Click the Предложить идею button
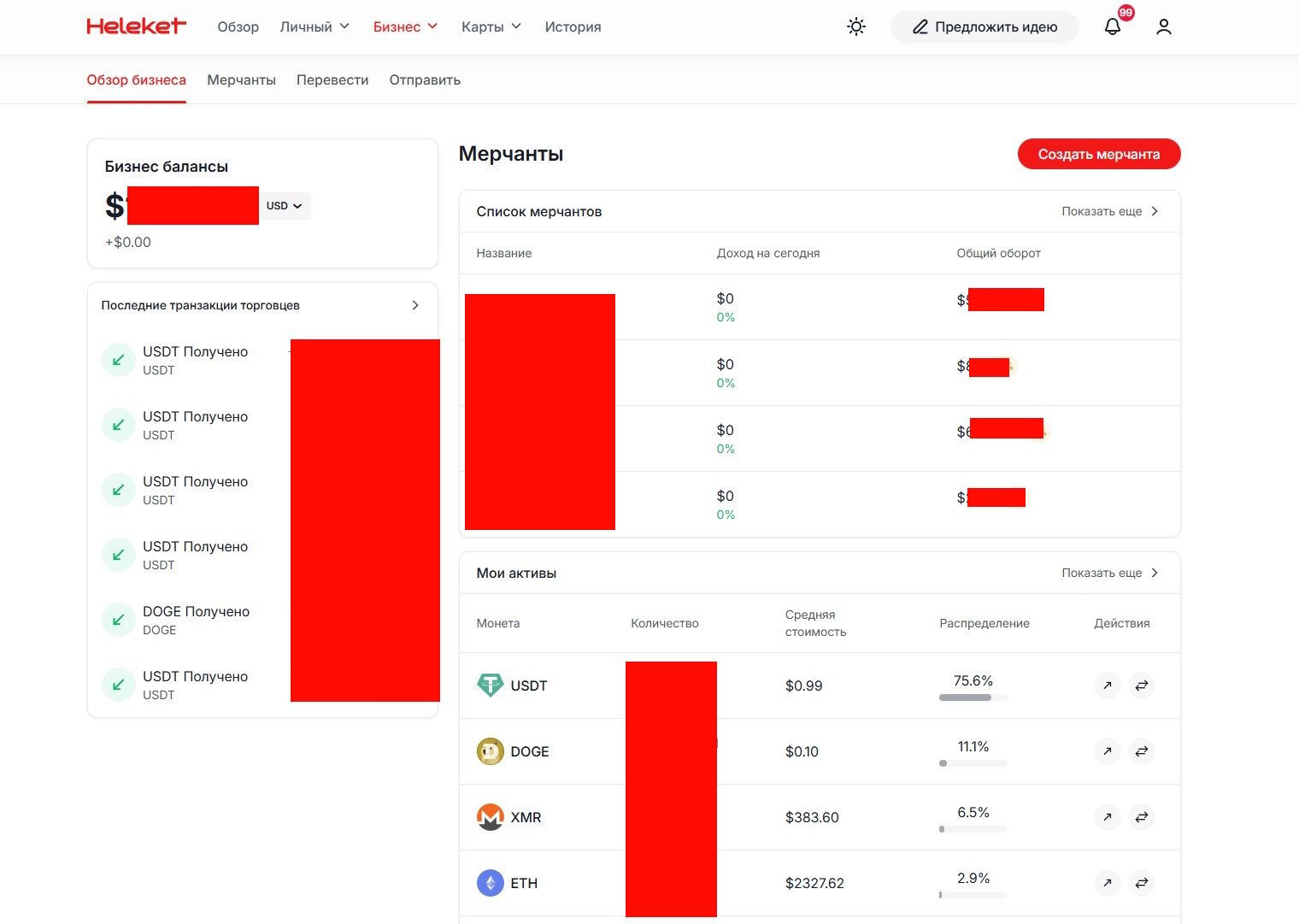The height and width of the screenshot is (924, 1299). pos(985,26)
